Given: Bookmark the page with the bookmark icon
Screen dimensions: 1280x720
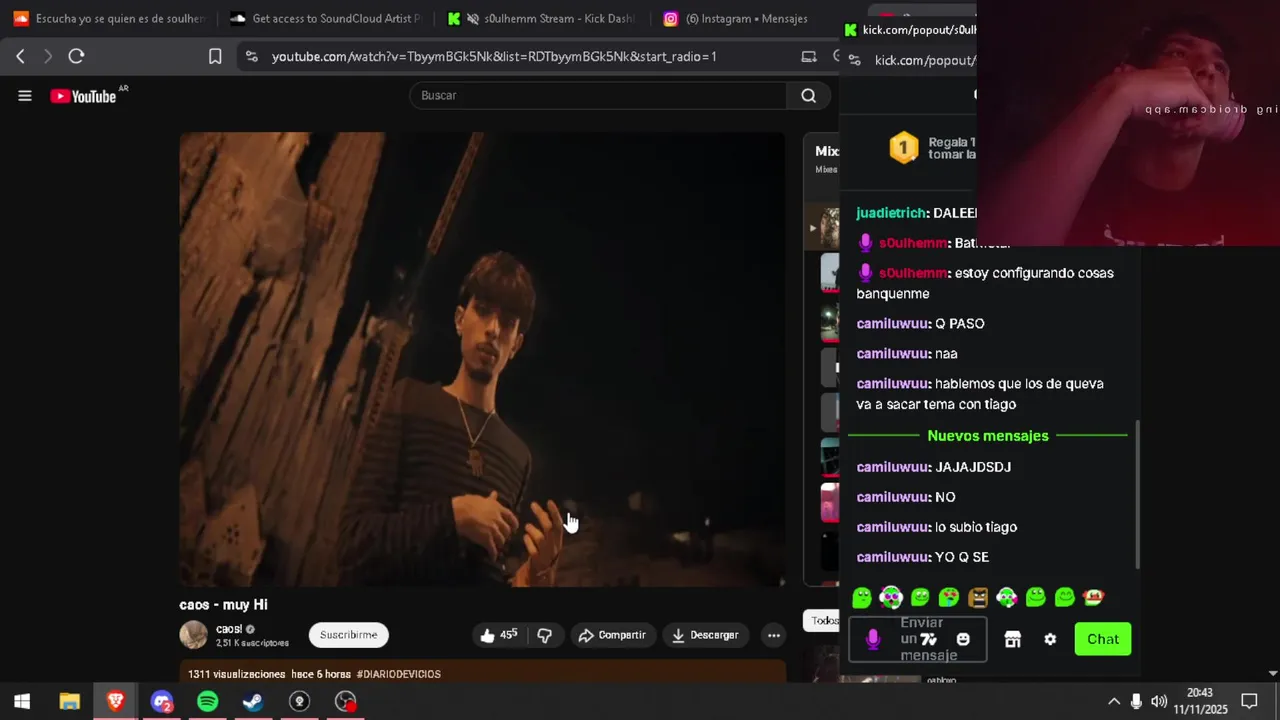Looking at the screenshot, I should 215,56.
